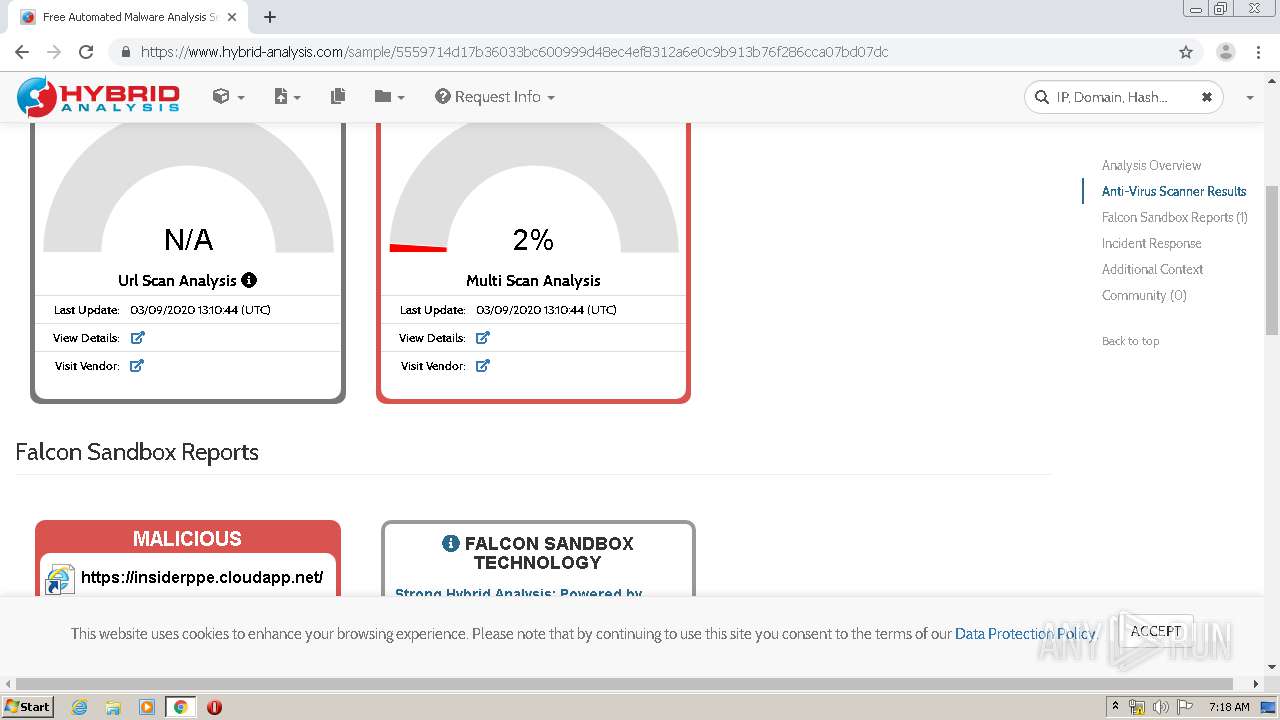Launch Internet Explorer from the taskbar
Viewport: 1280px width, 720px height.
point(79,707)
